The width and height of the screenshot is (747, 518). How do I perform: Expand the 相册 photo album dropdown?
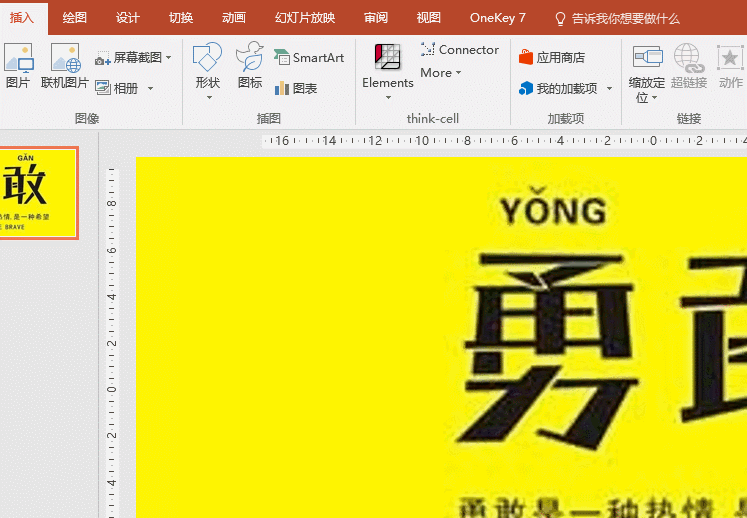[150, 88]
